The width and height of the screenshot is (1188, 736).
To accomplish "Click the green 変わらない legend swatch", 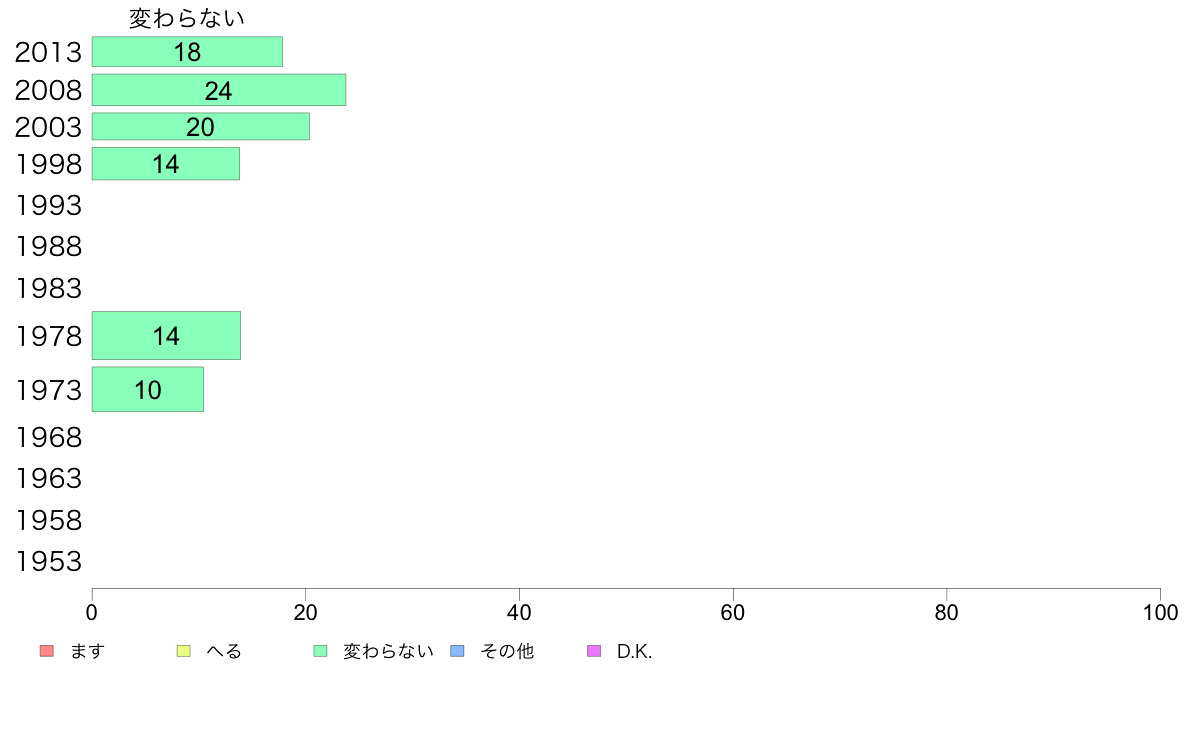I will click(320, 651).
